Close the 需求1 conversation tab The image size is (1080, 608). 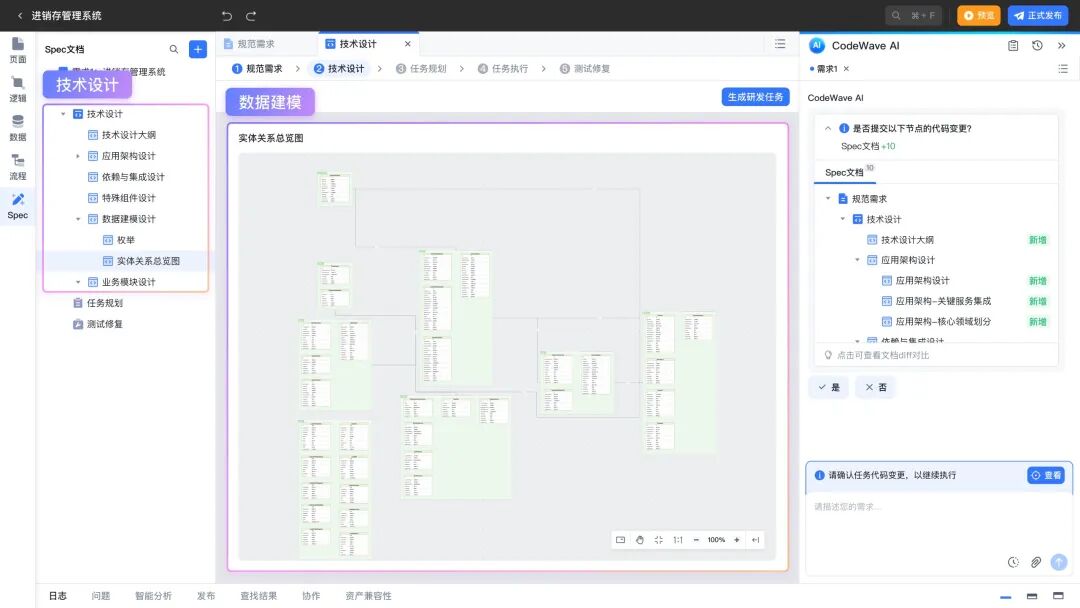pyautogui.click(x=847, y=69)
